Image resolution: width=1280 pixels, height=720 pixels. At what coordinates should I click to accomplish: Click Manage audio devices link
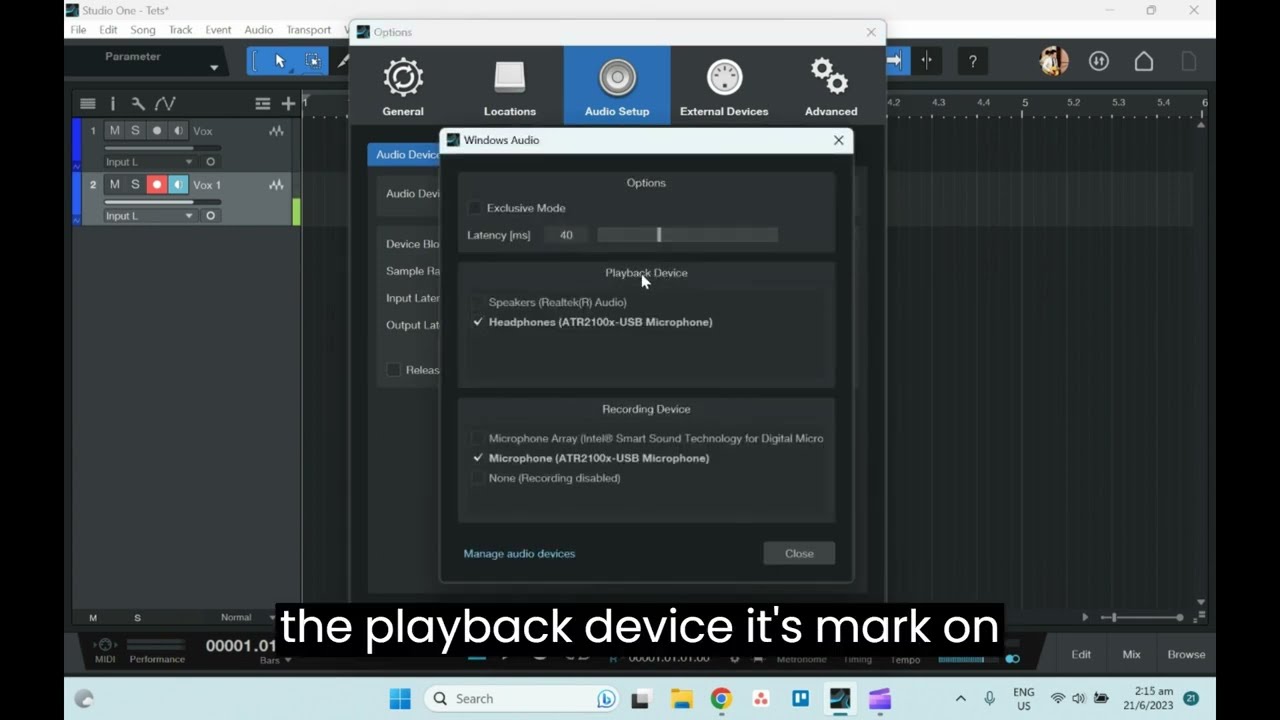(519, 554)
